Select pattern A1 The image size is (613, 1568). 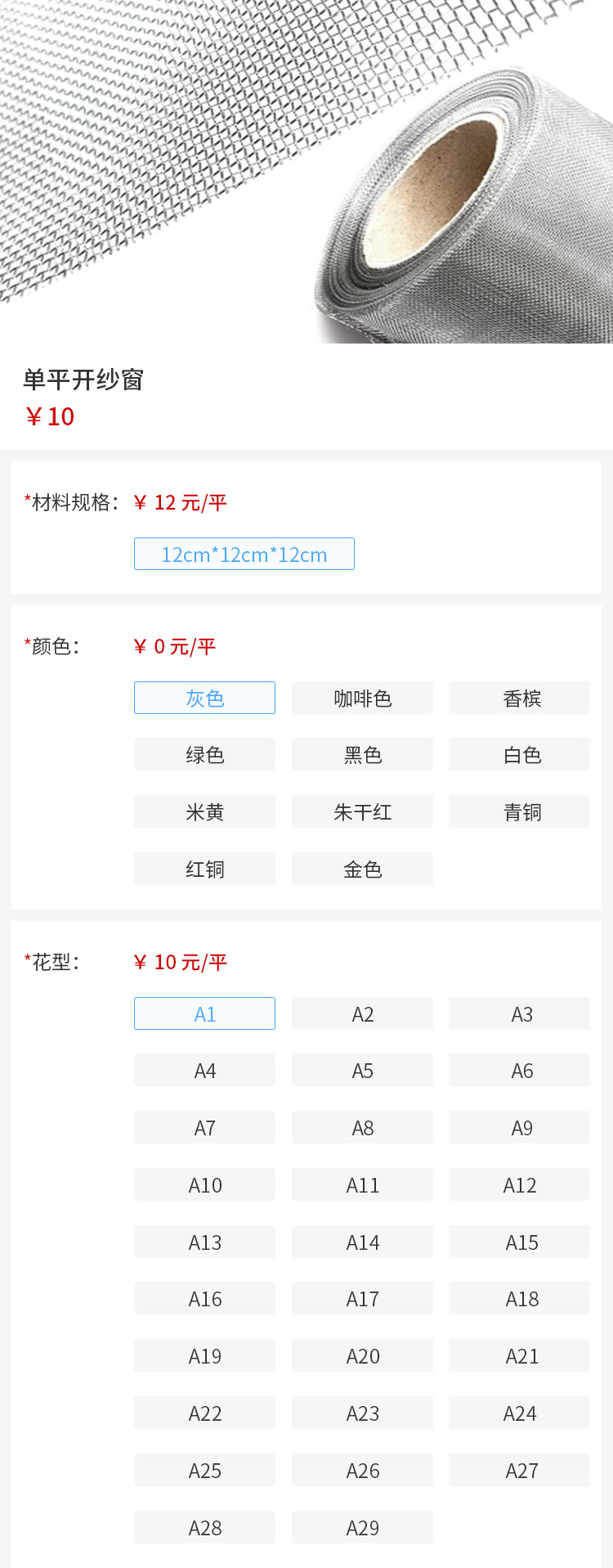pyautogui.click(x=204, y=1013)
